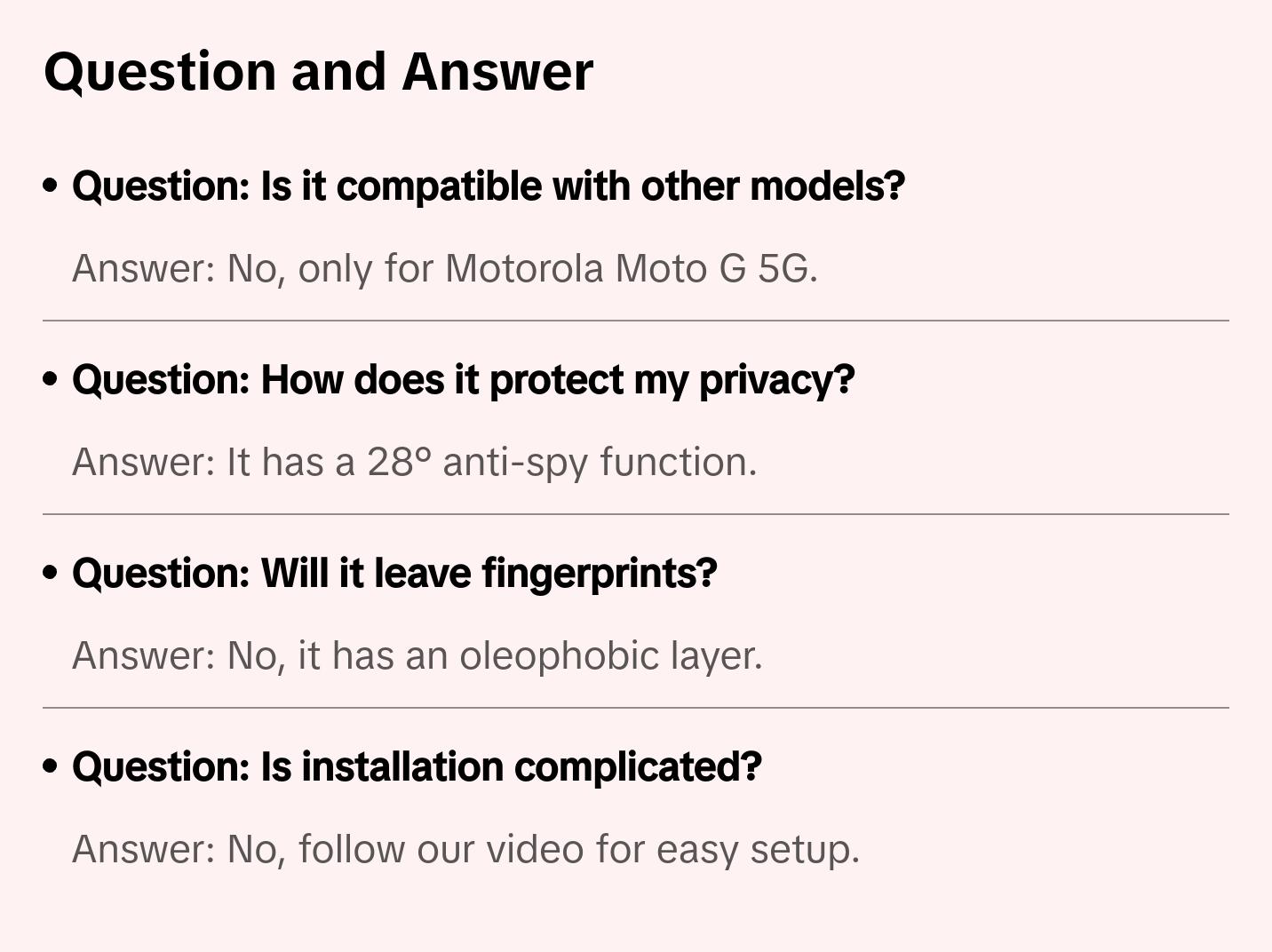Click bullet point next to fingerprints question

coord(51,574)
